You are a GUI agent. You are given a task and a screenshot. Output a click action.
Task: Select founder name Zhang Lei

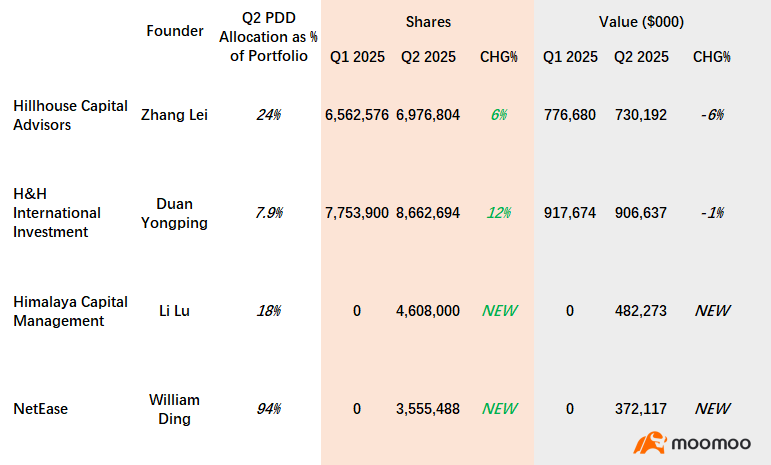(x=174, y=115)
